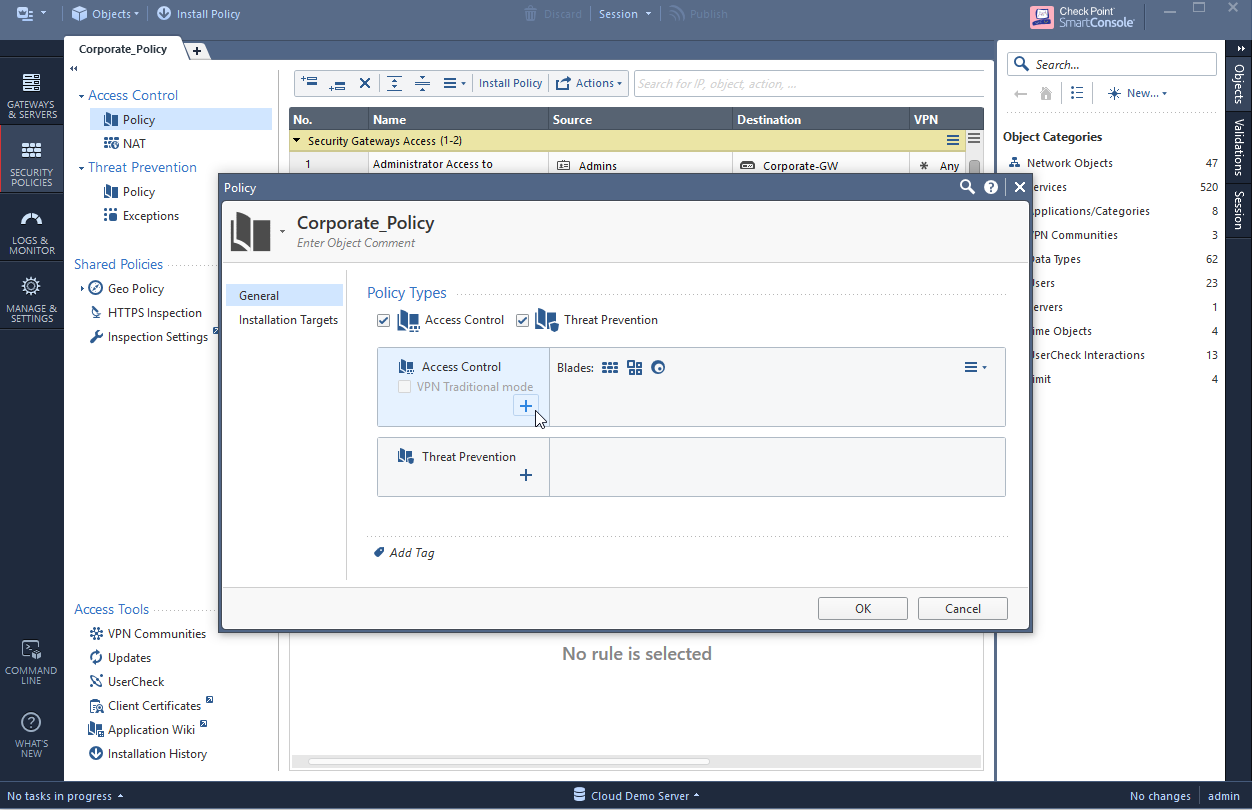Click the round Content Awareness blade icon
1252x810 pixels.
658,368
